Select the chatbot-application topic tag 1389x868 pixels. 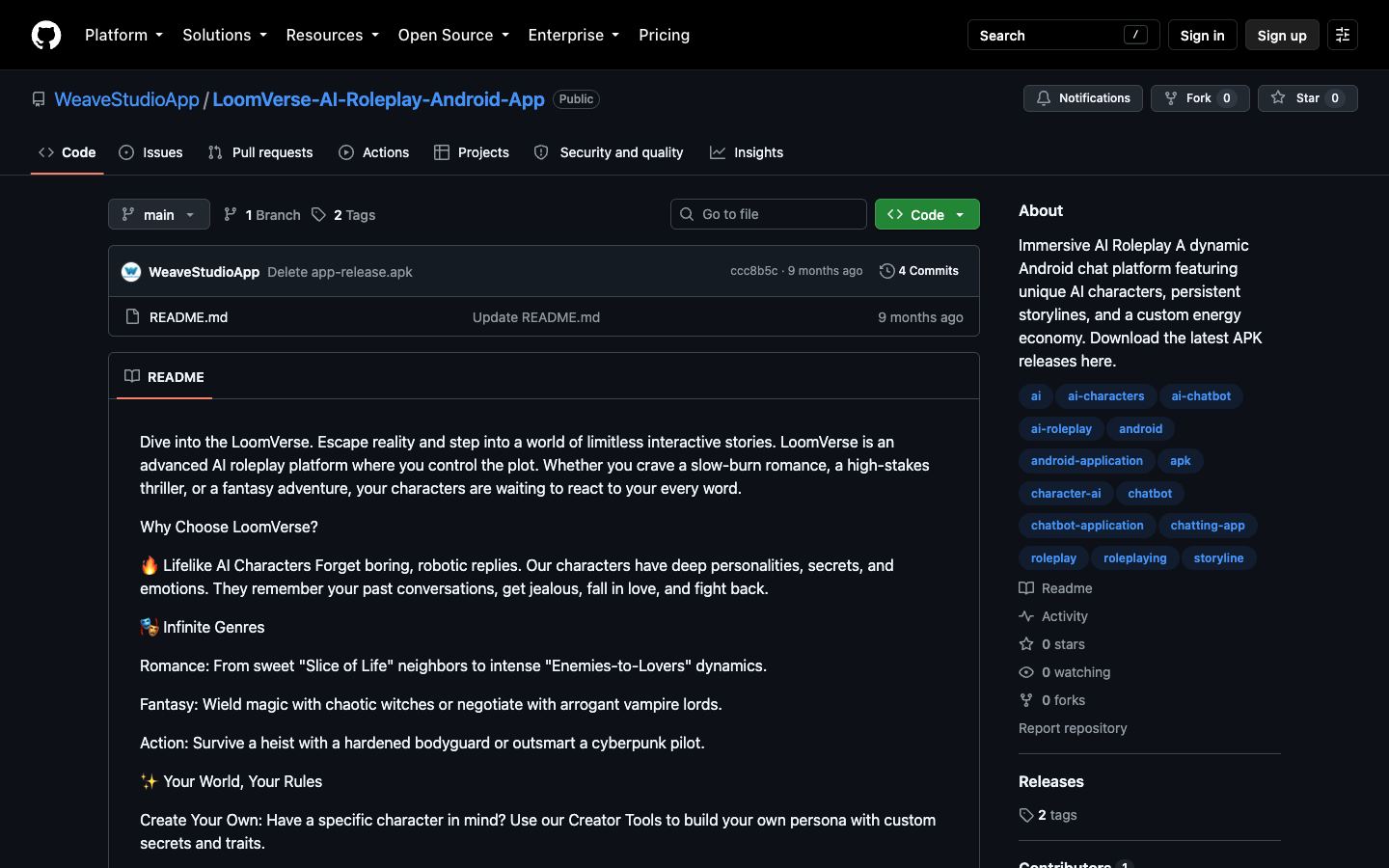tap(1087, 526)
